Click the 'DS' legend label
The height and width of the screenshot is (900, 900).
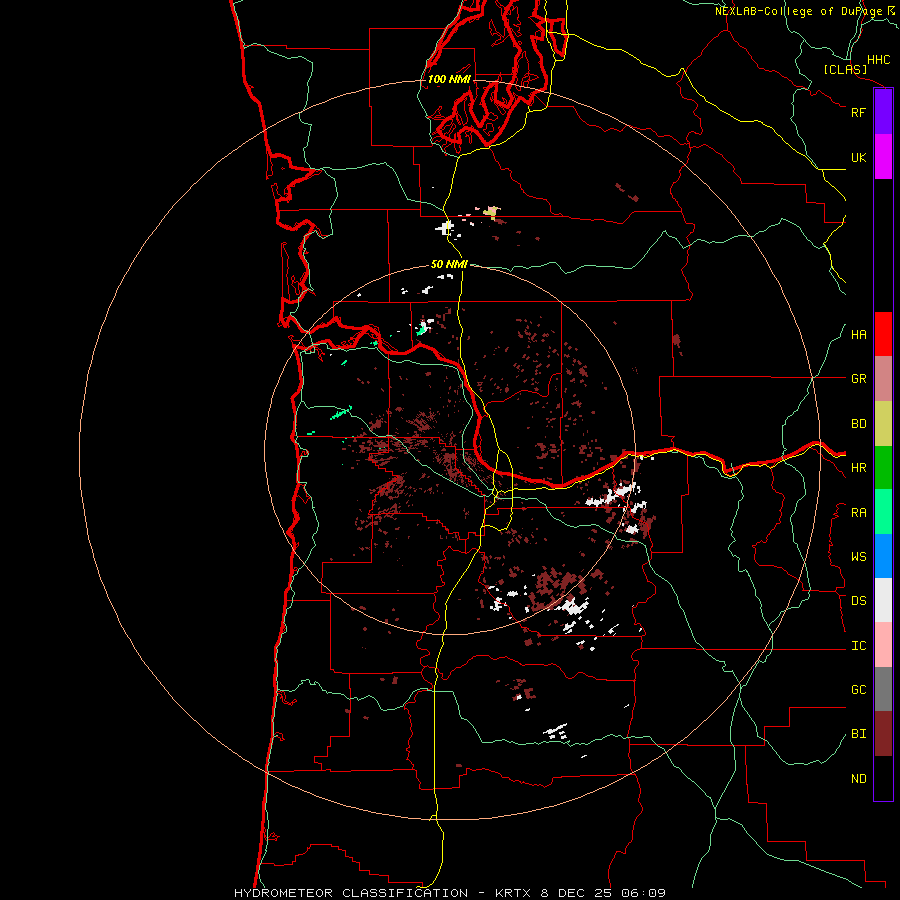pyautogui.click(x=858, y=601)
